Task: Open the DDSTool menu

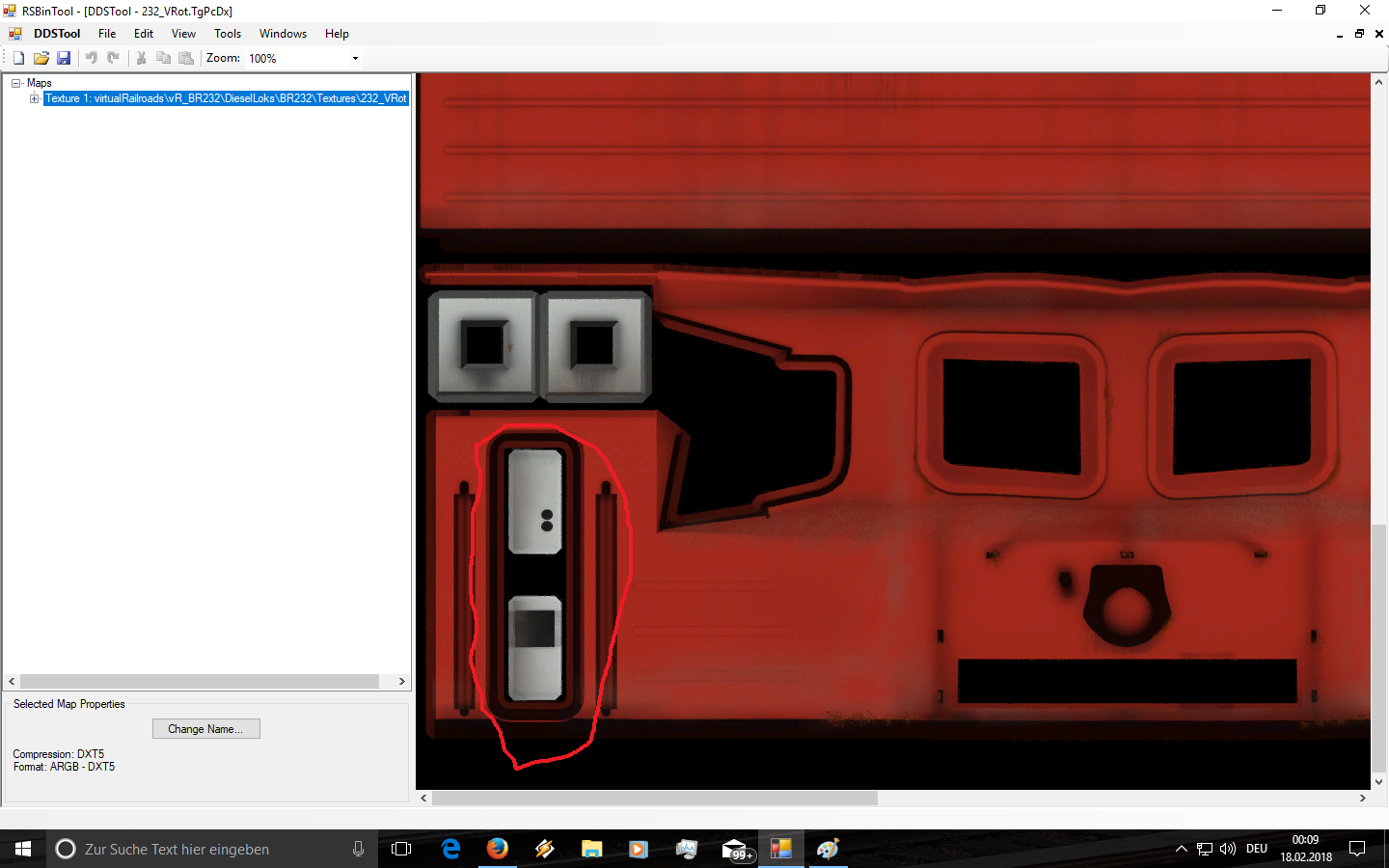Action: (57, 34)
